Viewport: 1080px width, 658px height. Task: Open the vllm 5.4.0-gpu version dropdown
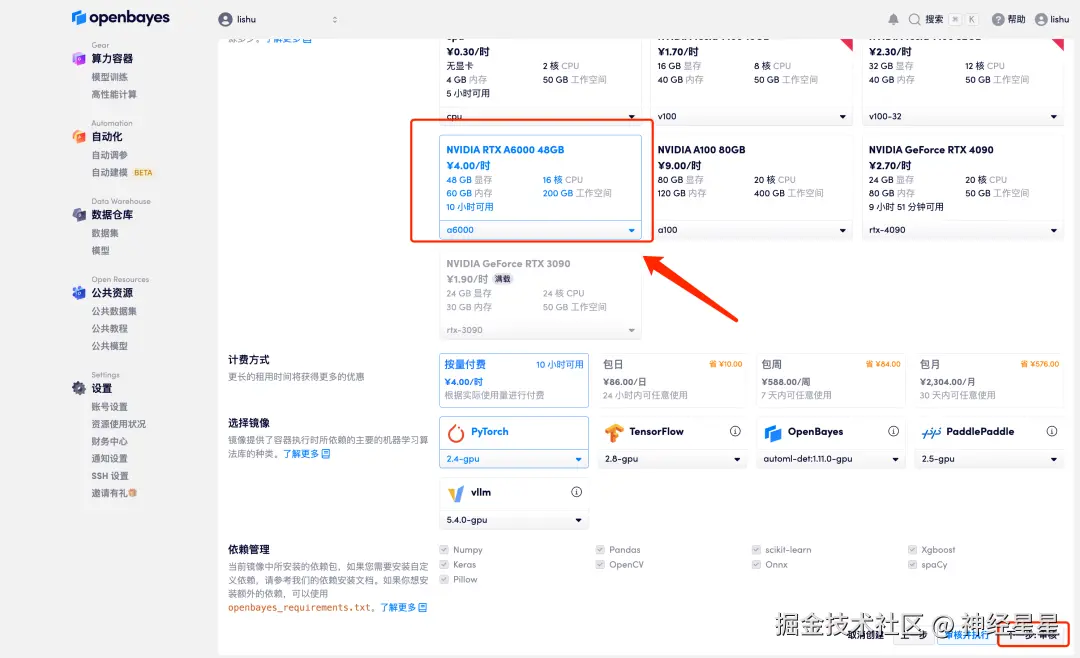click(x=514, y=520)
